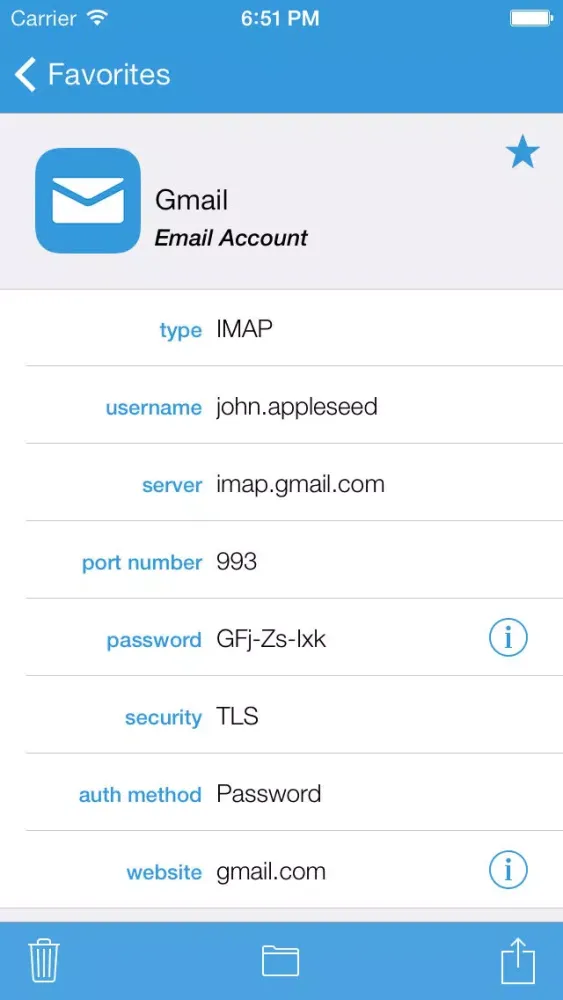
Task: Go back to Favorites
Action: coord(92,75)
